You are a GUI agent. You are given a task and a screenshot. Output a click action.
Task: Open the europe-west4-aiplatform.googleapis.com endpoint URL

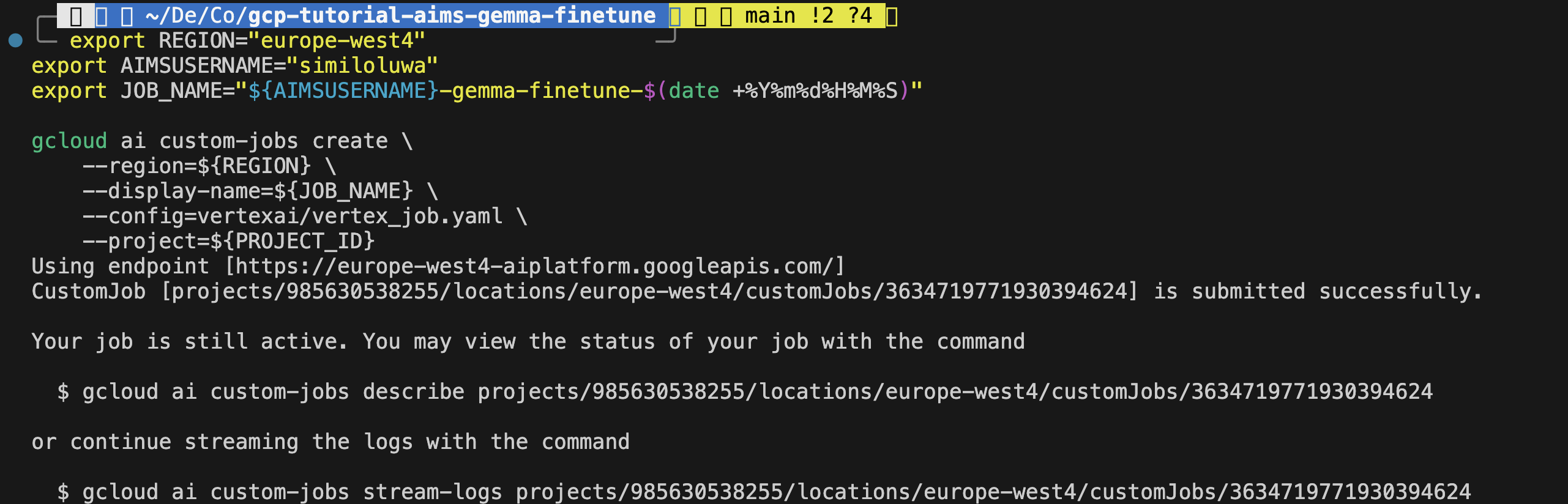(x=535, y=266)
